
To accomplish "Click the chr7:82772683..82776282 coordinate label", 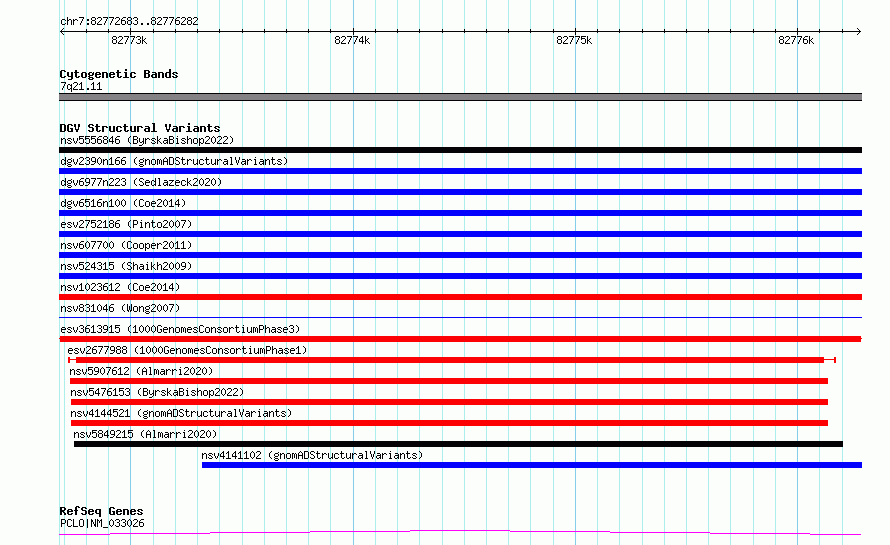I will point(129,21).
